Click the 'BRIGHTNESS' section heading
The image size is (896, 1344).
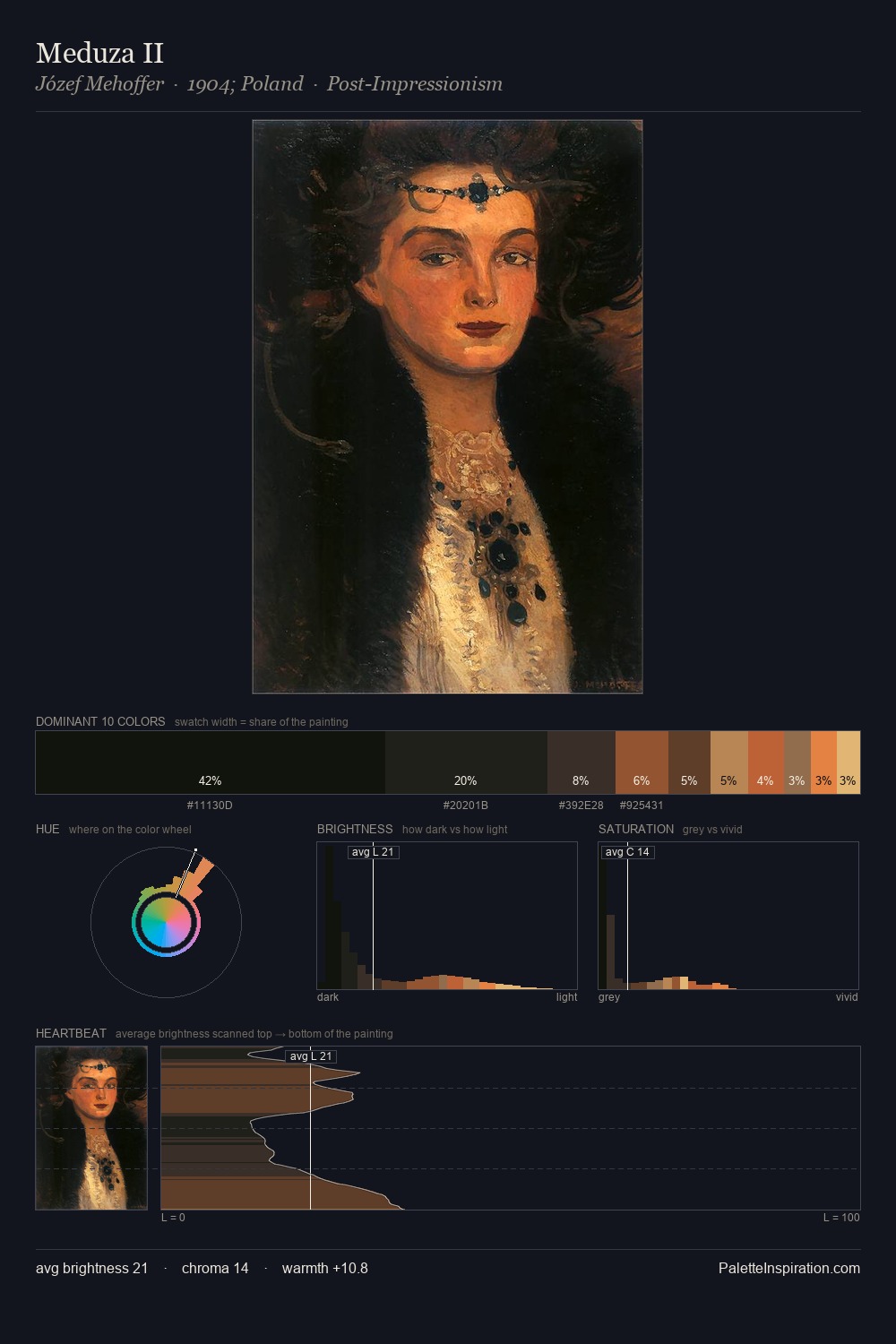click(x=355, y=829)
